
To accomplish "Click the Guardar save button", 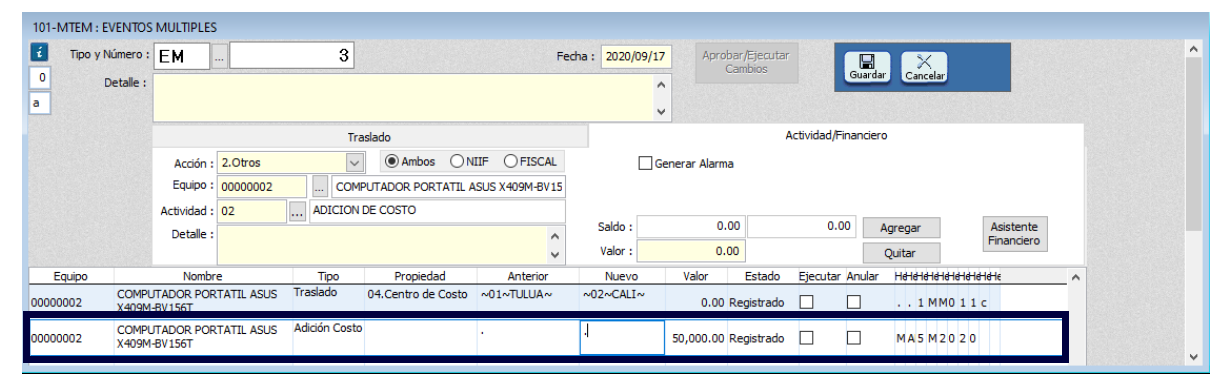I will click(867, 67).
